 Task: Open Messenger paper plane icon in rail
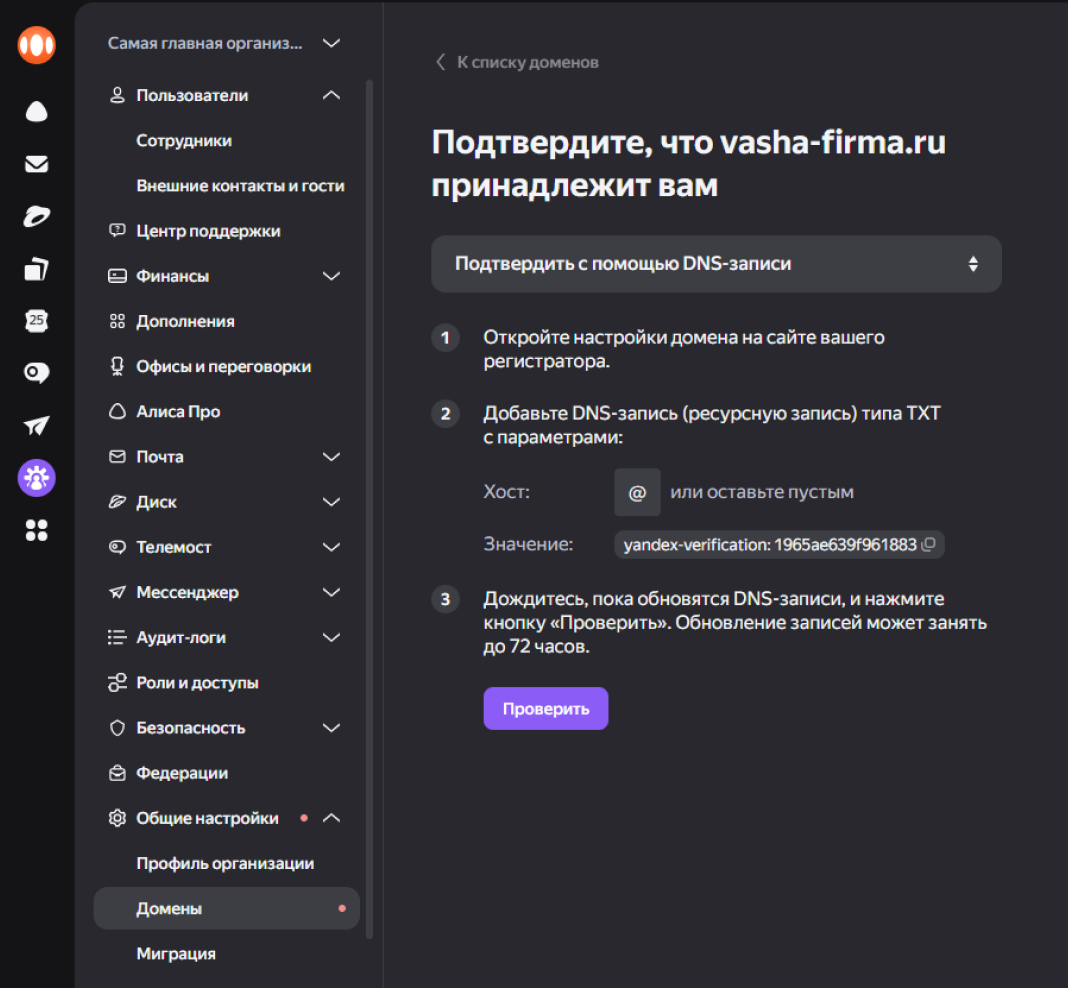click(36, 426)
